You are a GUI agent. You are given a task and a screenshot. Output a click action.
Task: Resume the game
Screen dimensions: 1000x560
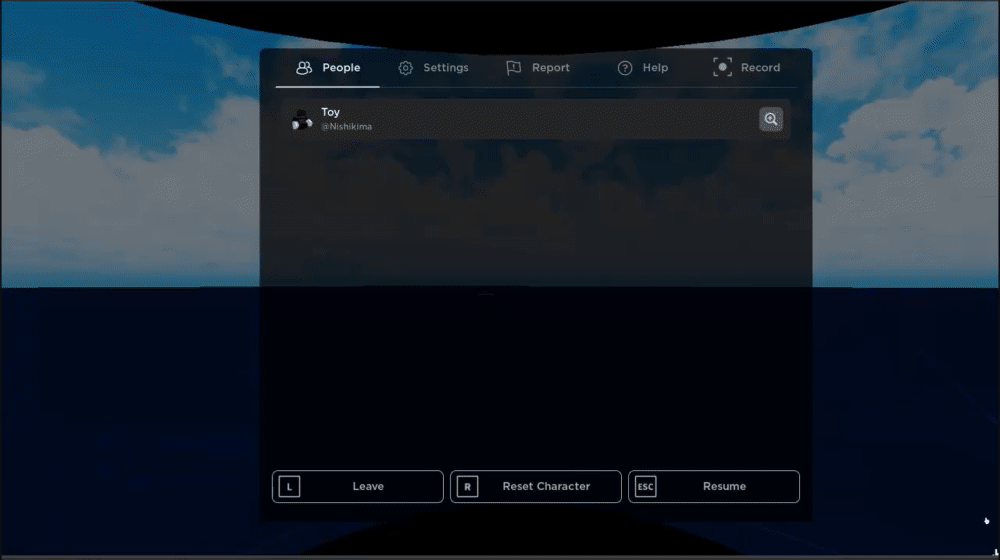pyautogui.click(x=714, y=487)
